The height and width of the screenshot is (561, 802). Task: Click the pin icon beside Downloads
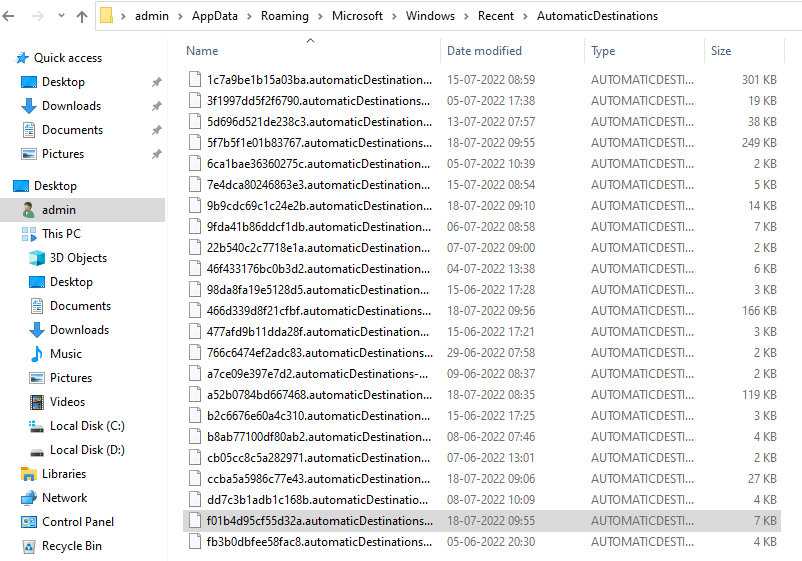pos(157,106)
